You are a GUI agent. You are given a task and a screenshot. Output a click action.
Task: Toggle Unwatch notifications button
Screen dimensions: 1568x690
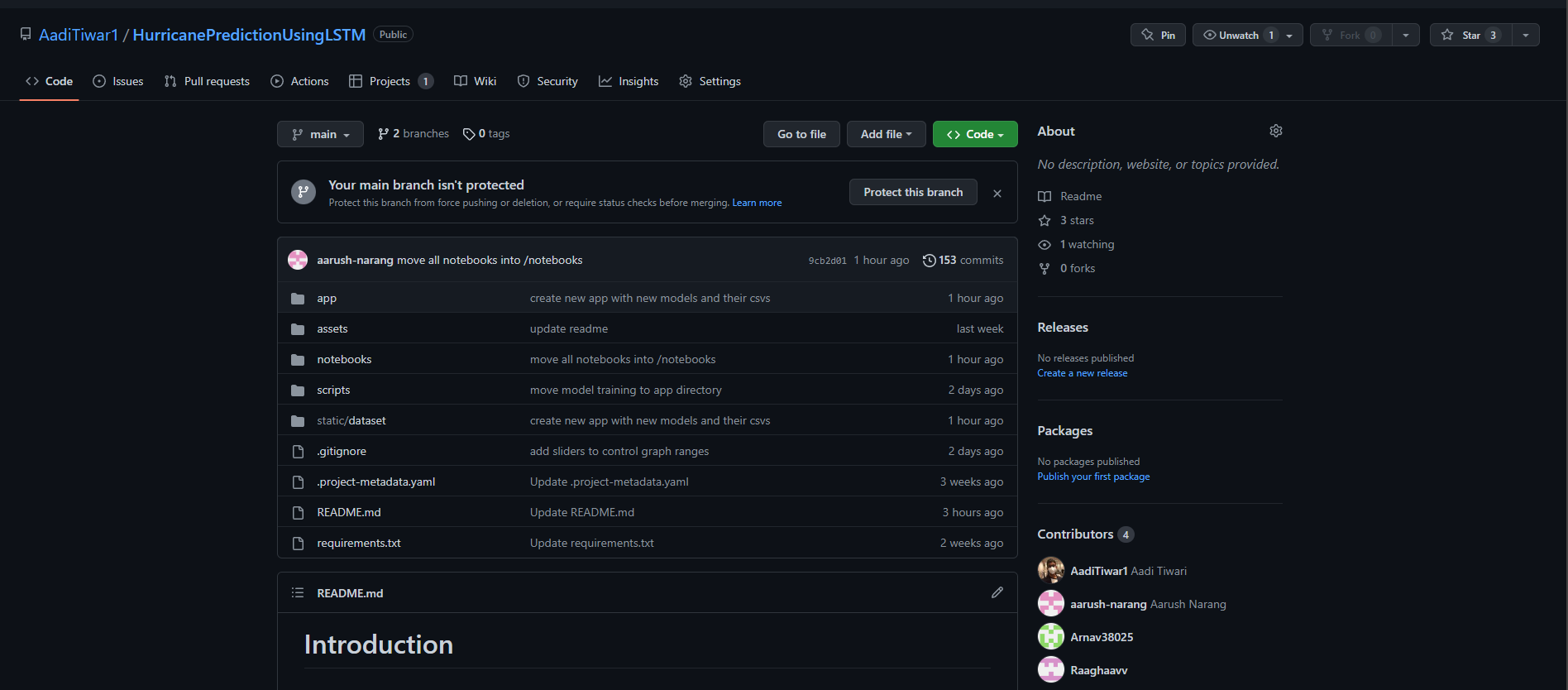(1248, 35)
